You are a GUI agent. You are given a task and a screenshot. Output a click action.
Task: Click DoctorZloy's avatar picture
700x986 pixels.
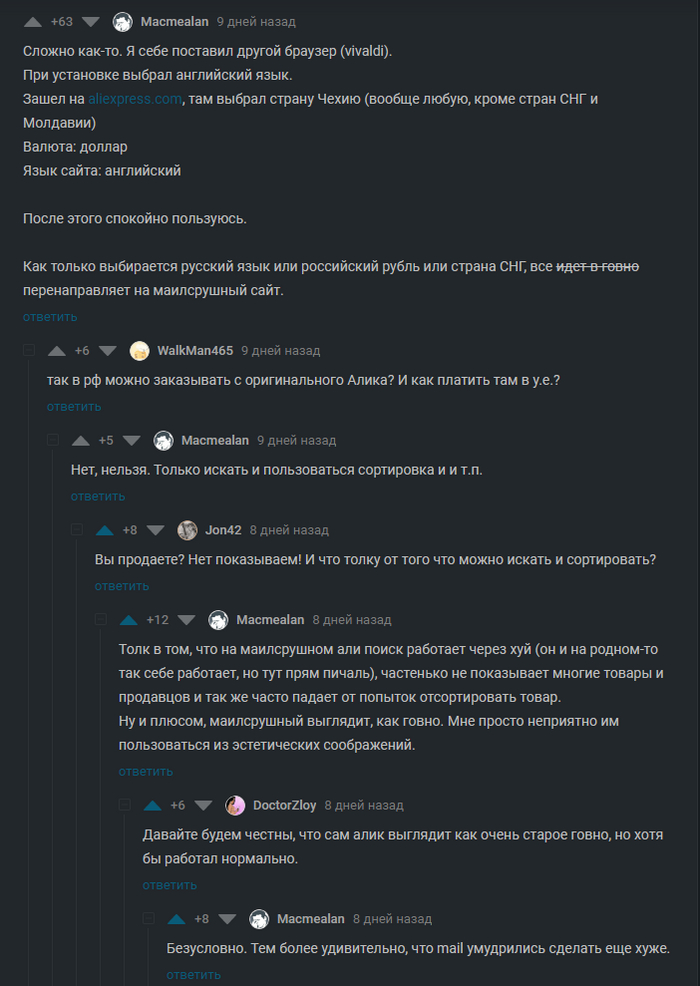[235, 805]
